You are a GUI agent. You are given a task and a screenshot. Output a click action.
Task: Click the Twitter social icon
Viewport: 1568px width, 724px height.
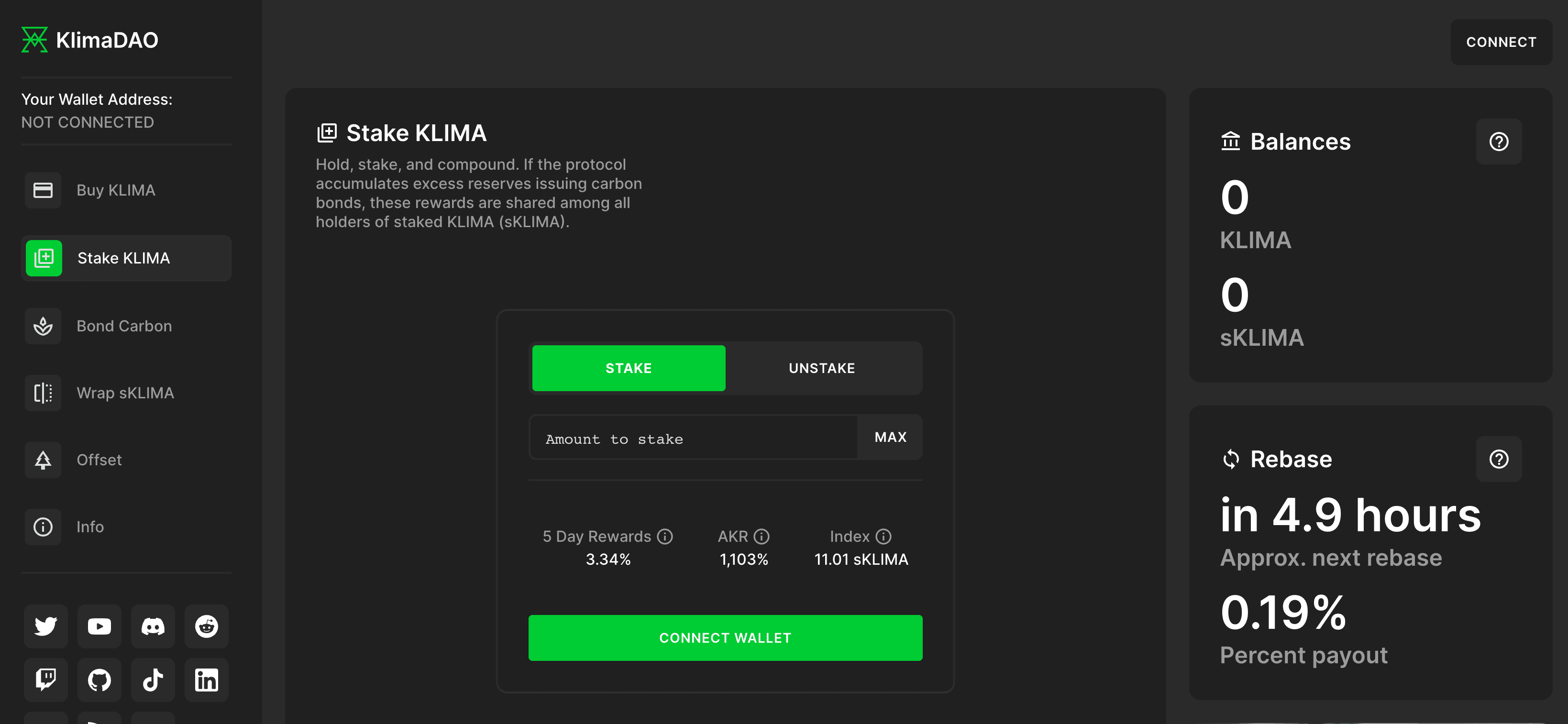45,627
